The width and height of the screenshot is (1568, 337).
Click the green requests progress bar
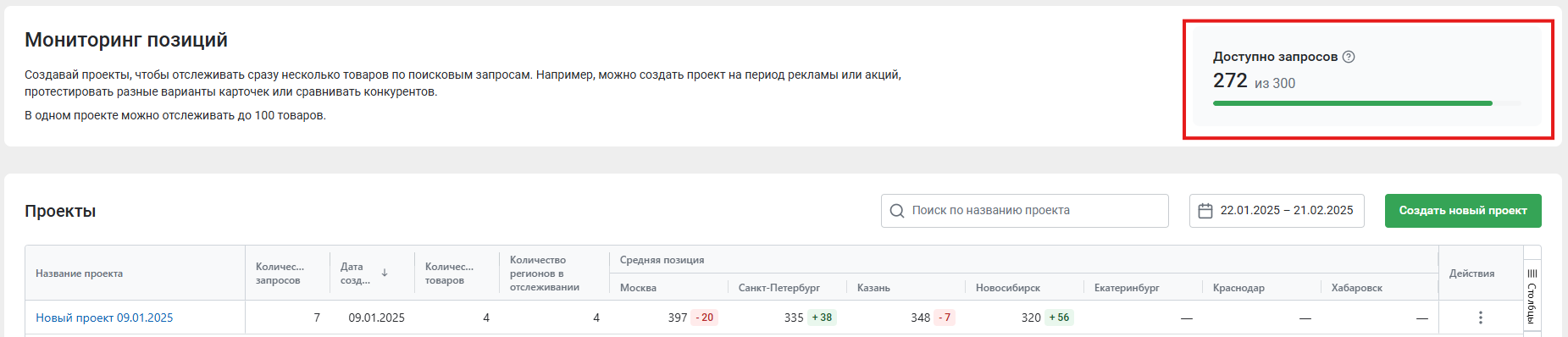coord(1353,103)
